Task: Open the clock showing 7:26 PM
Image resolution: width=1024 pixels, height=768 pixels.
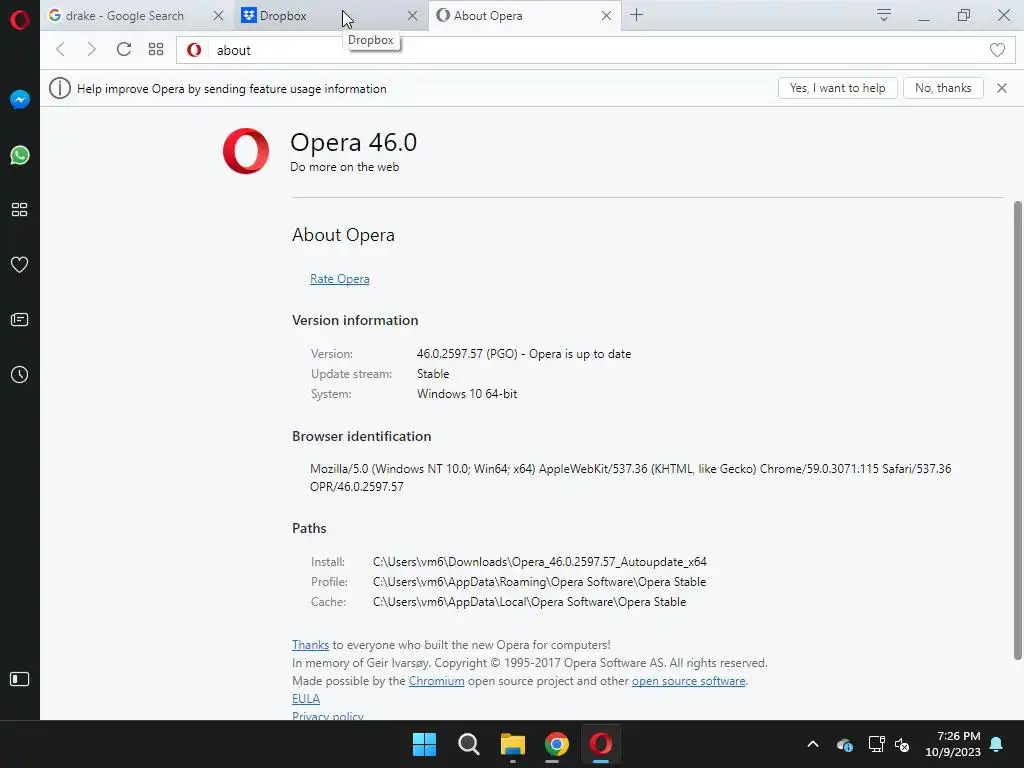Action: point(953,744)
